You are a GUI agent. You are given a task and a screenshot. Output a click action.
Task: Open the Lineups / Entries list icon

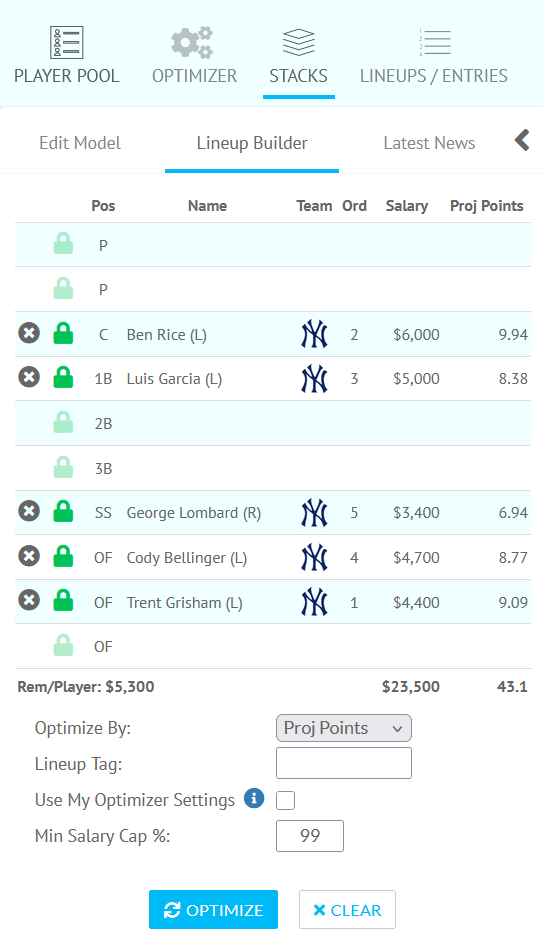(434, 43)
